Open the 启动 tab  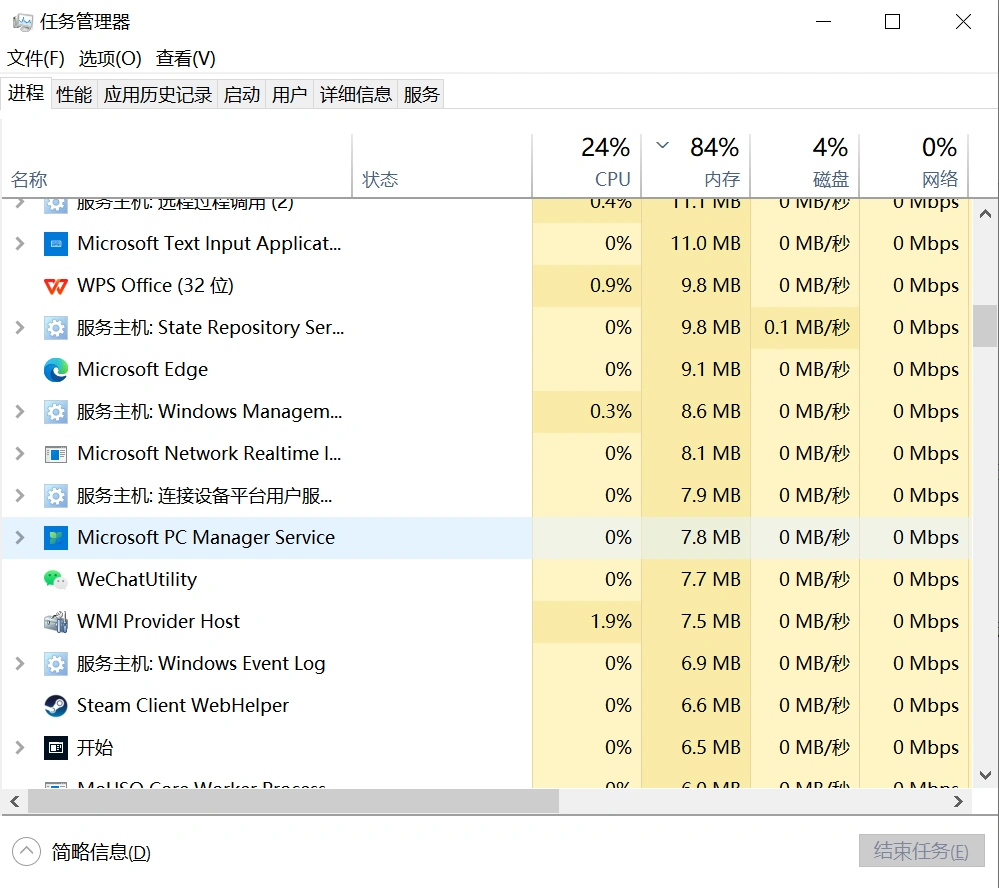click(242, 95)
